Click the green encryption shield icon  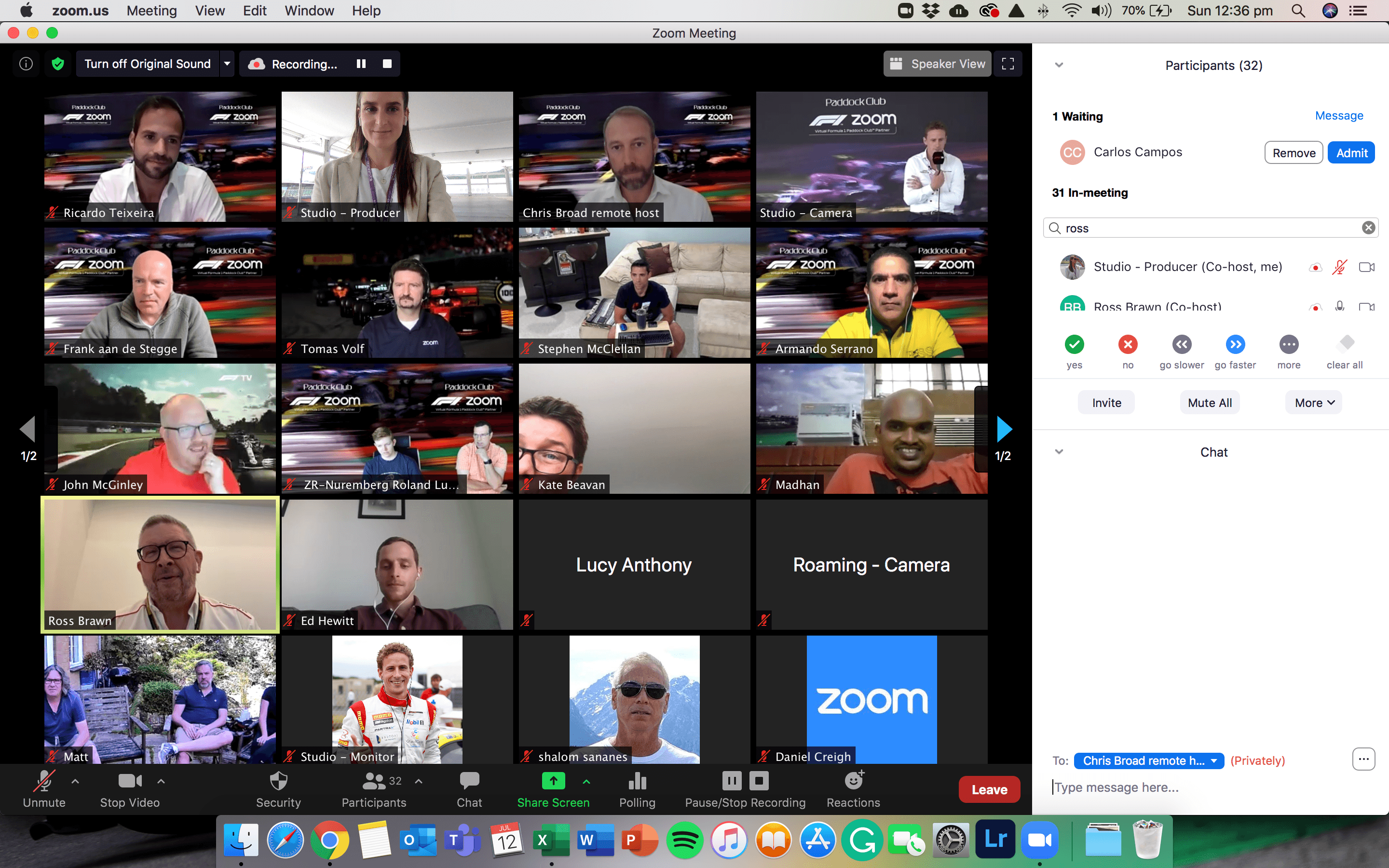(58, 64)
